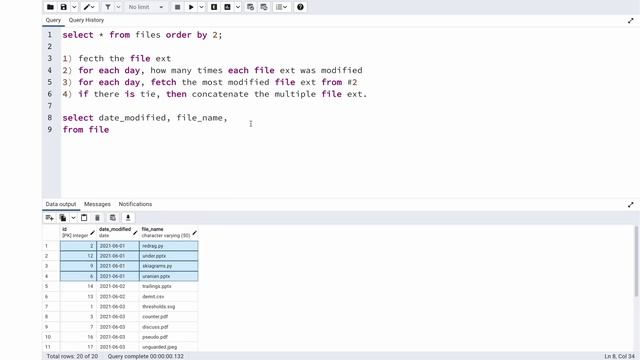This screenshot has width=640, height=360.
Task: Open a SQL file with the folder icon
Action: (x=50, y=7)
